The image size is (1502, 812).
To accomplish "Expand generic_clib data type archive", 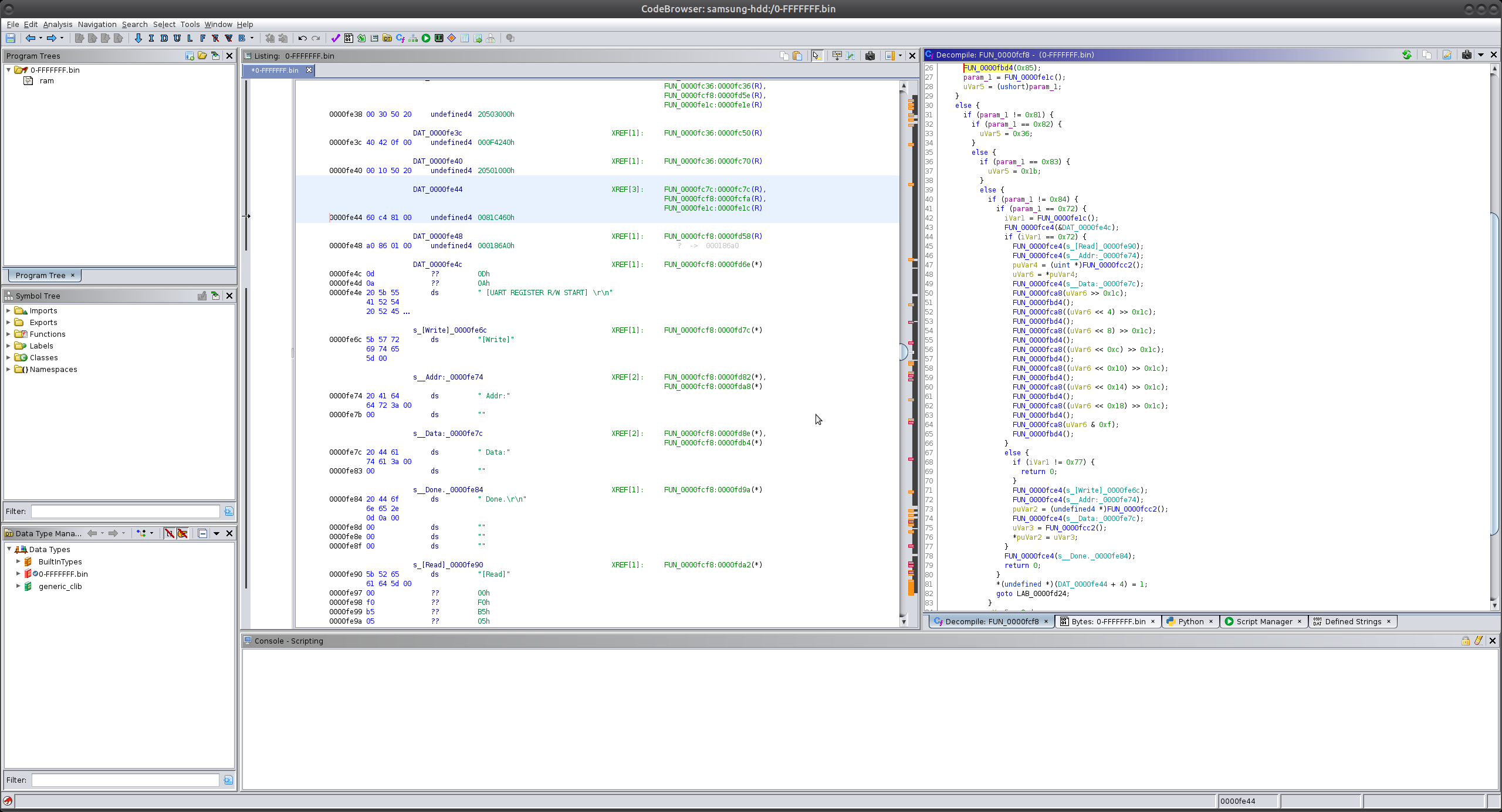I will (x=18, y=586).
